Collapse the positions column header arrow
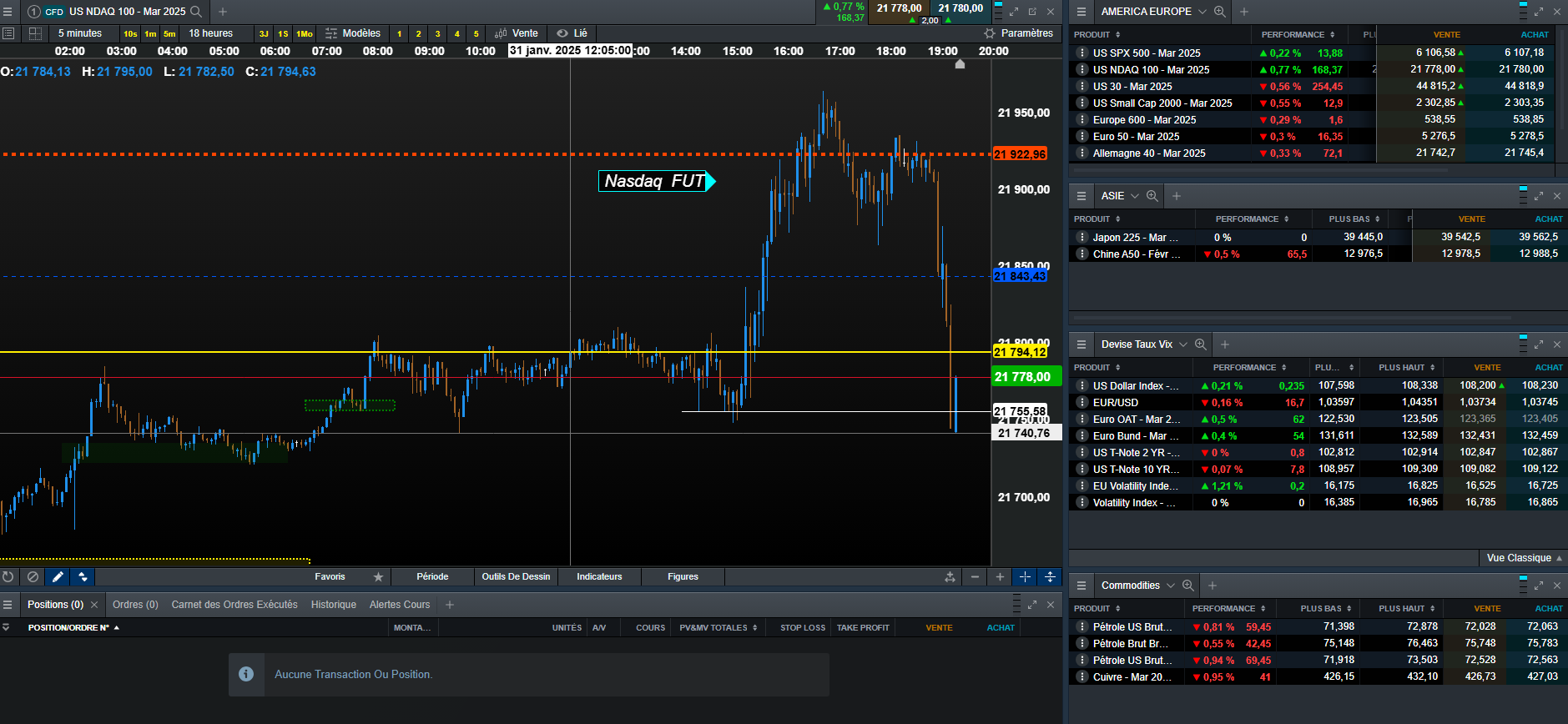 [6, 627]
